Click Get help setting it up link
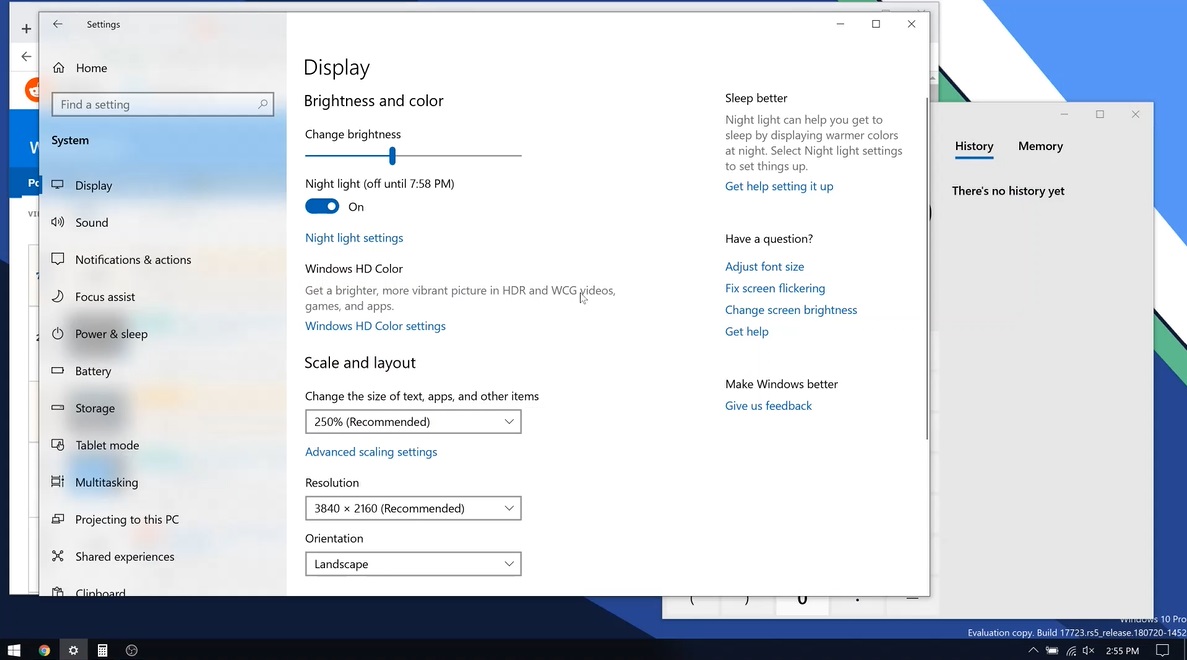 coord(779,186)
